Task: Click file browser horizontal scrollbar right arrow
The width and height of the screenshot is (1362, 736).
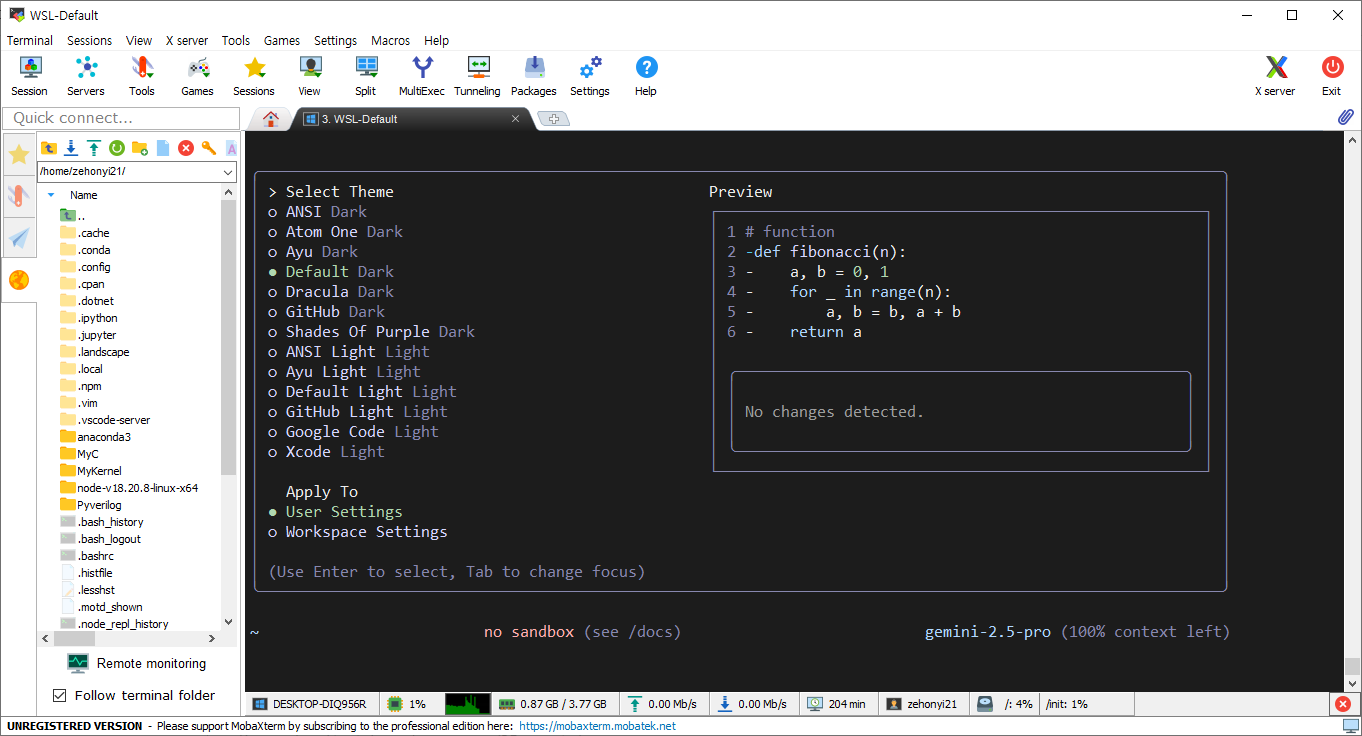Action: click(x=211, y=638)
